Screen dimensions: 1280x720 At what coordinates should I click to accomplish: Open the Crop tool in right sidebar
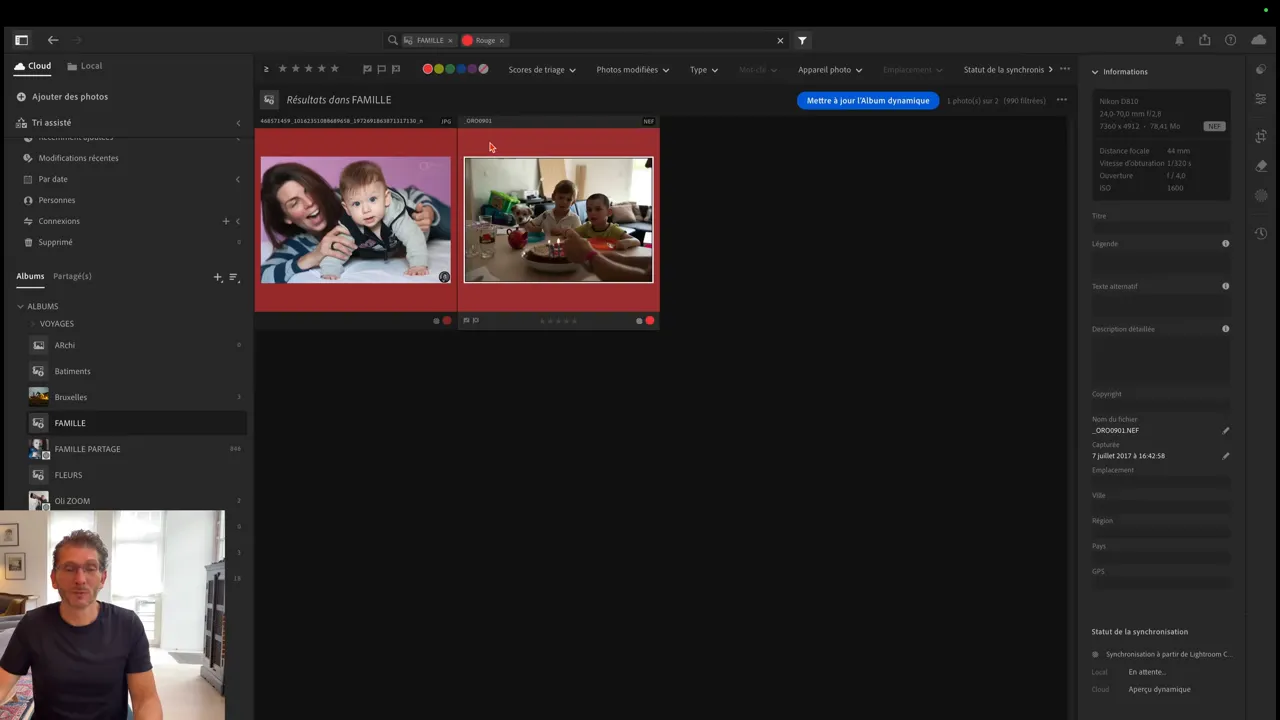pyautogui.click(x=1261, y=136)
